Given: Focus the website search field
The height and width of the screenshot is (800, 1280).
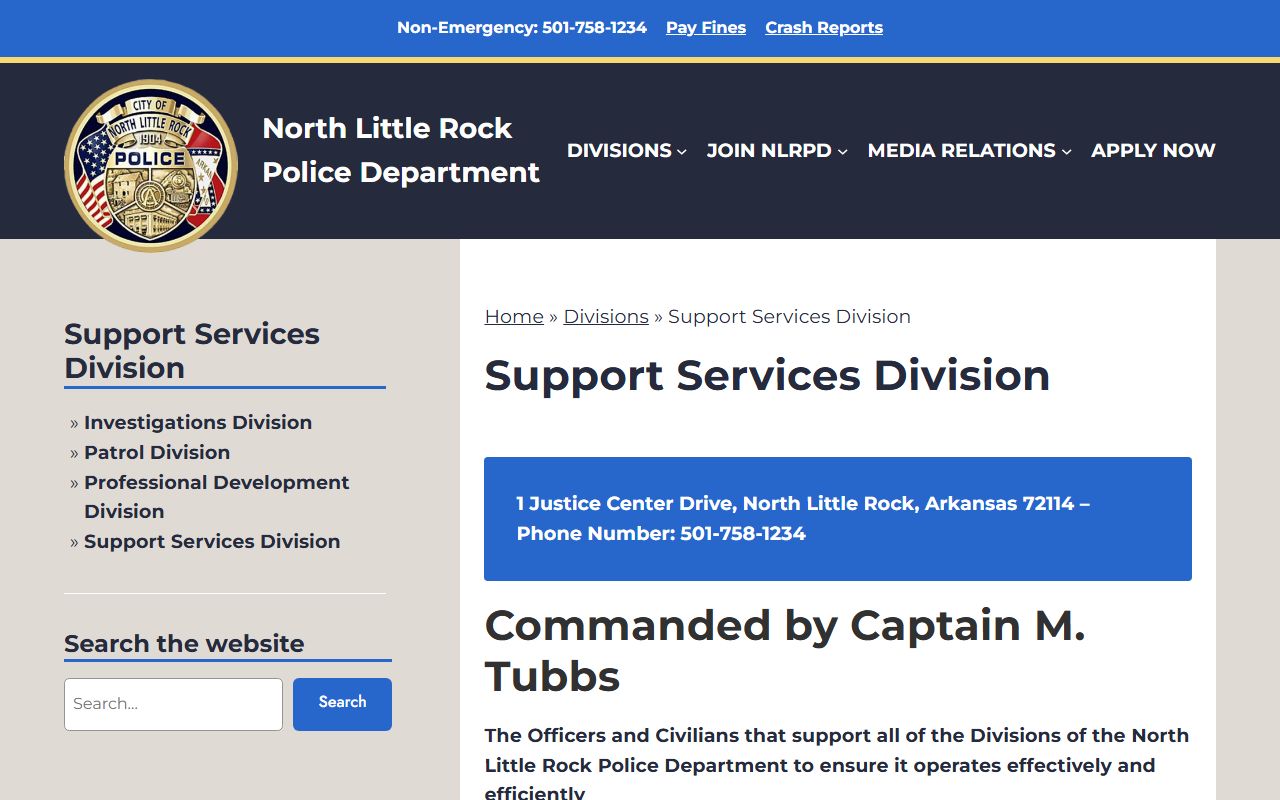Looking at the screenshot, I should 174,704.
